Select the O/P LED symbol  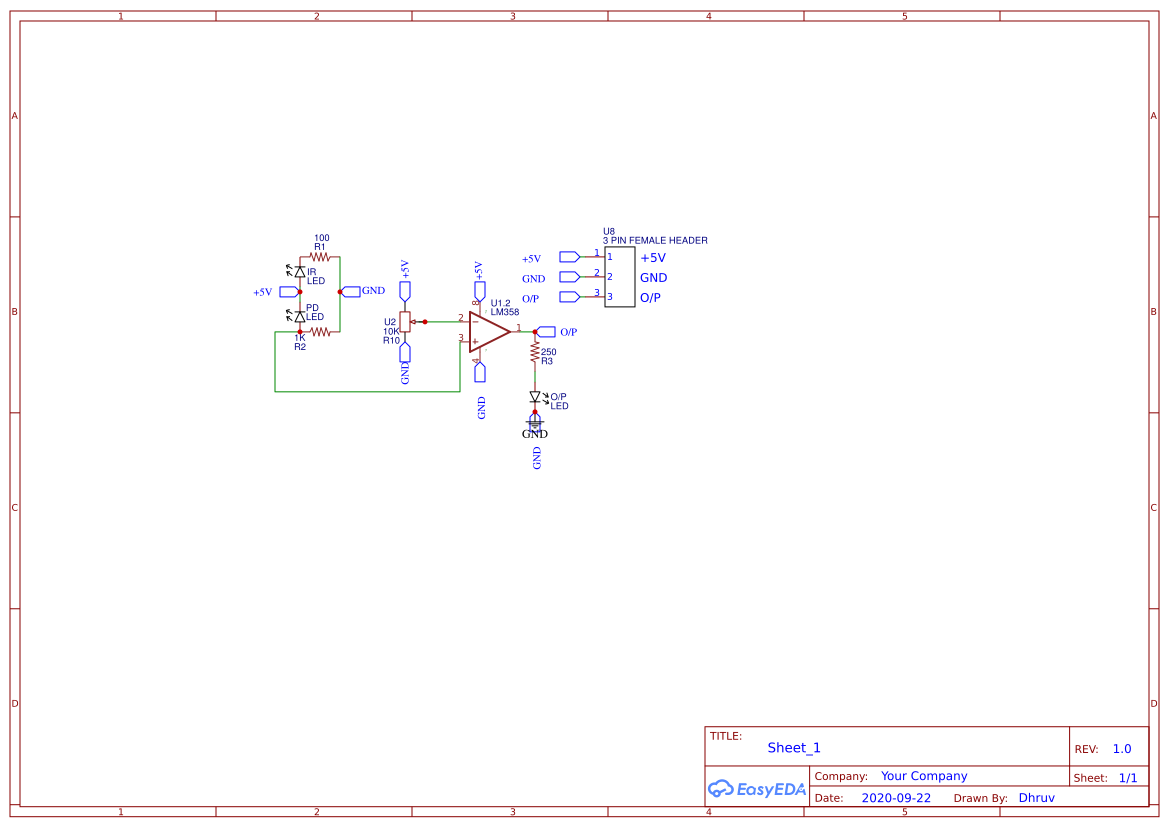click(535, 398)
